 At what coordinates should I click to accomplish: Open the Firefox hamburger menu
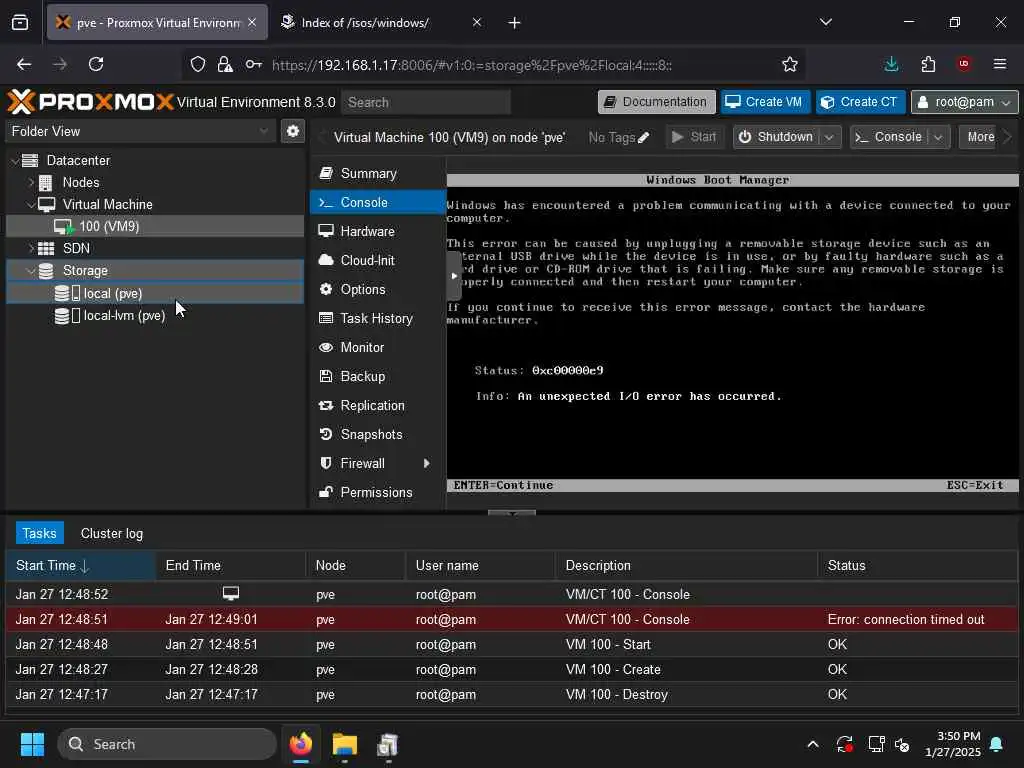coord(999,64)
